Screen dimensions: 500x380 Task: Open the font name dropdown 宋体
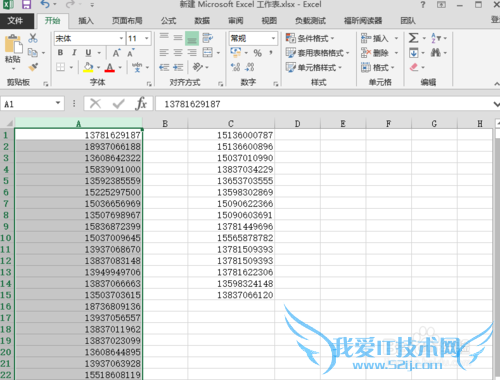click(121, 38)
